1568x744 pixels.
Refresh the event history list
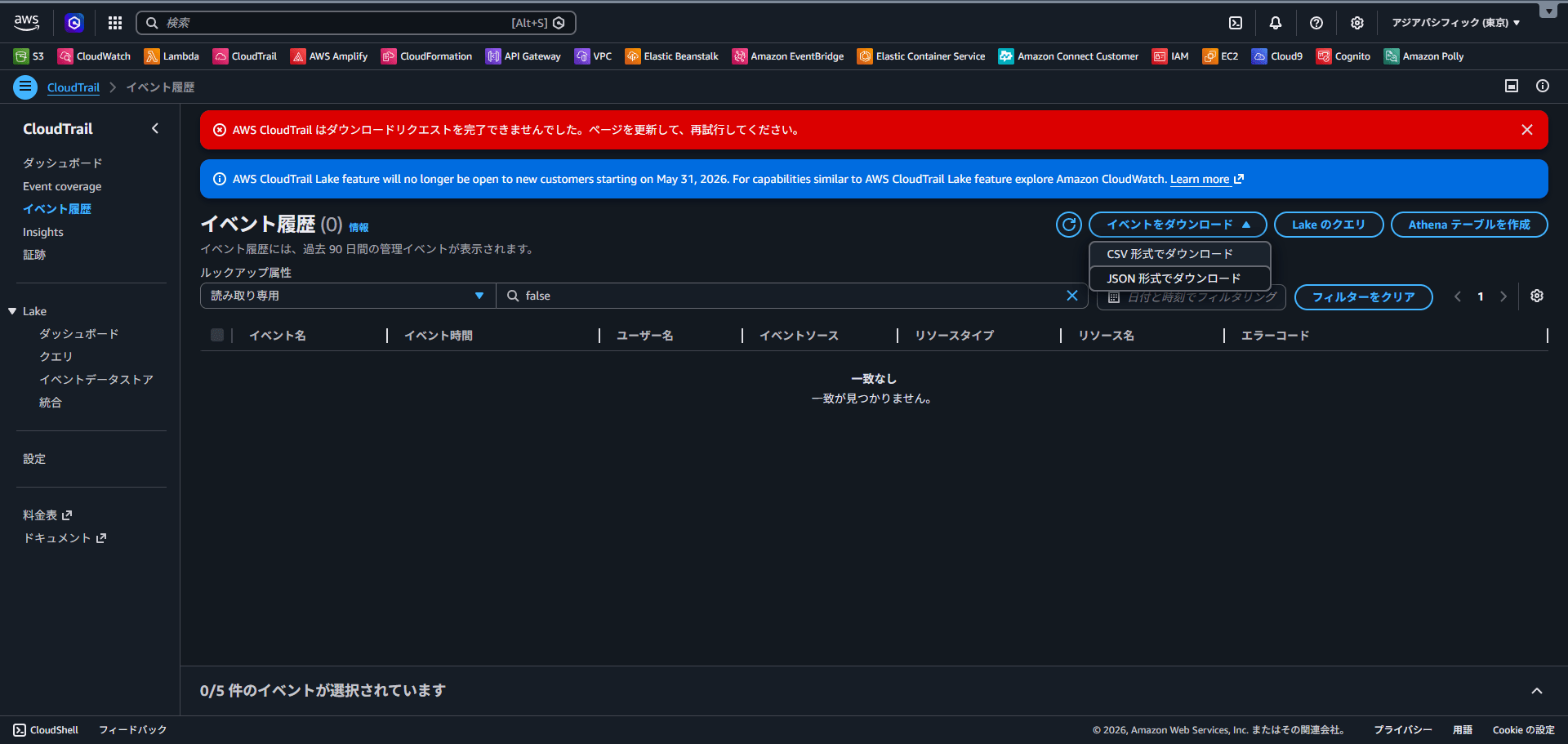(1069, 225)
